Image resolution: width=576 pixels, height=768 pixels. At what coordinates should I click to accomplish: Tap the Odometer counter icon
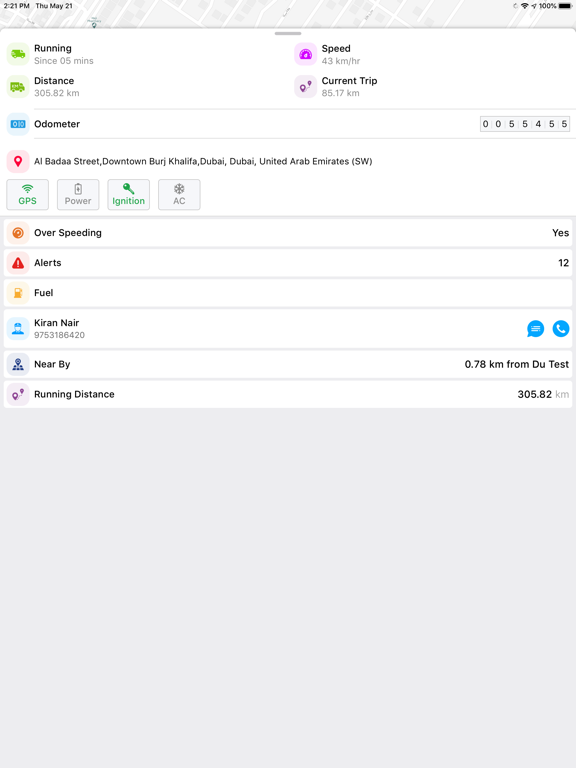(18, 124)
